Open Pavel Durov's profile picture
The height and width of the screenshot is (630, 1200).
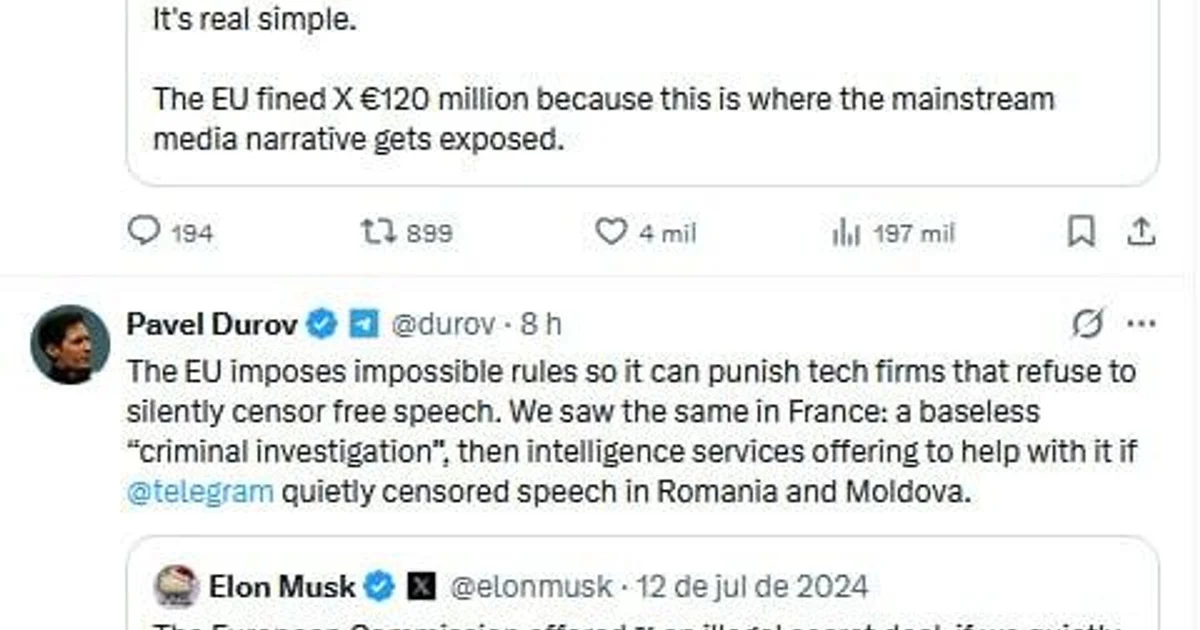point(69,344)
